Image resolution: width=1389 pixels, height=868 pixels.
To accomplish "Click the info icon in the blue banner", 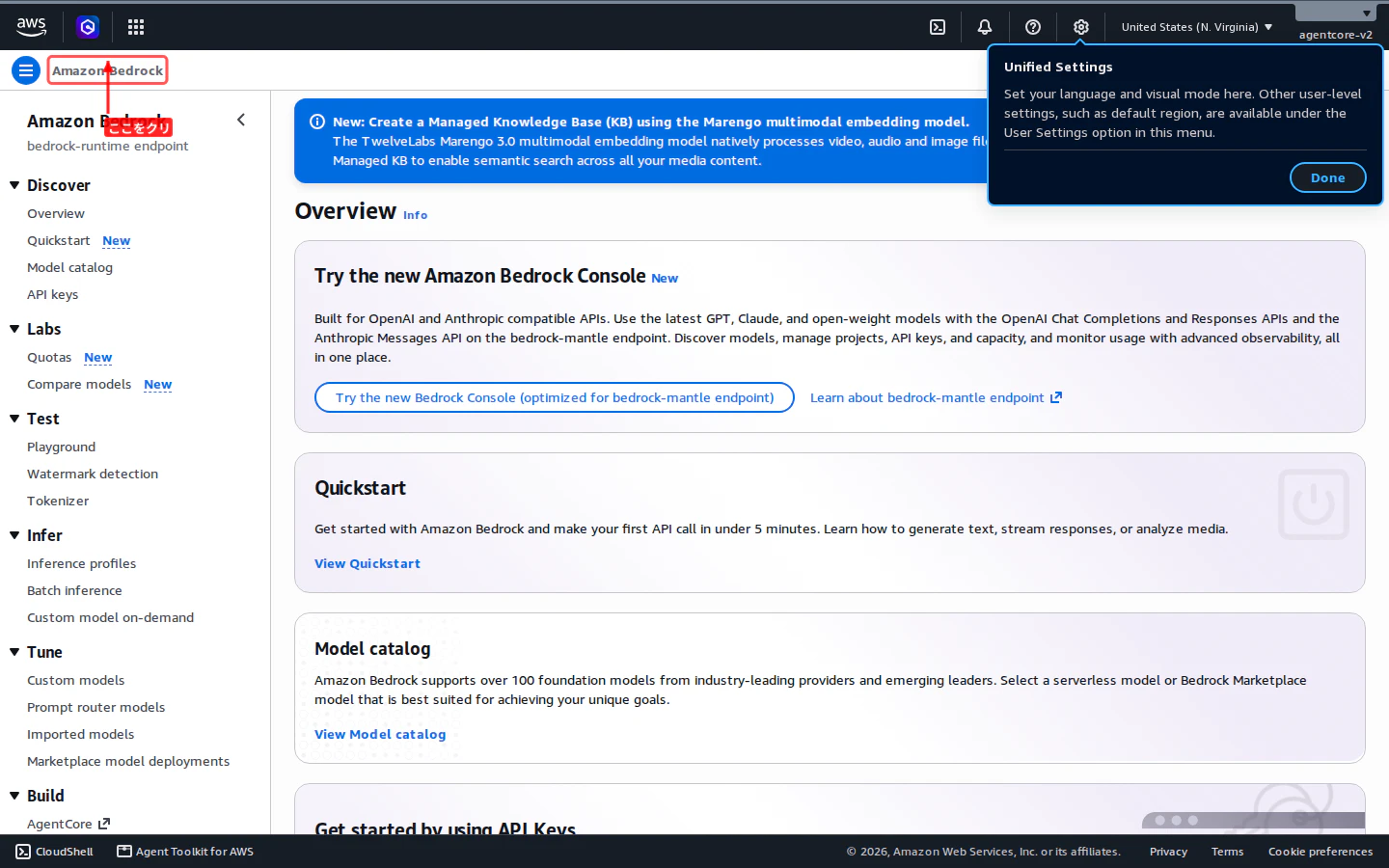I will [316, 122].
